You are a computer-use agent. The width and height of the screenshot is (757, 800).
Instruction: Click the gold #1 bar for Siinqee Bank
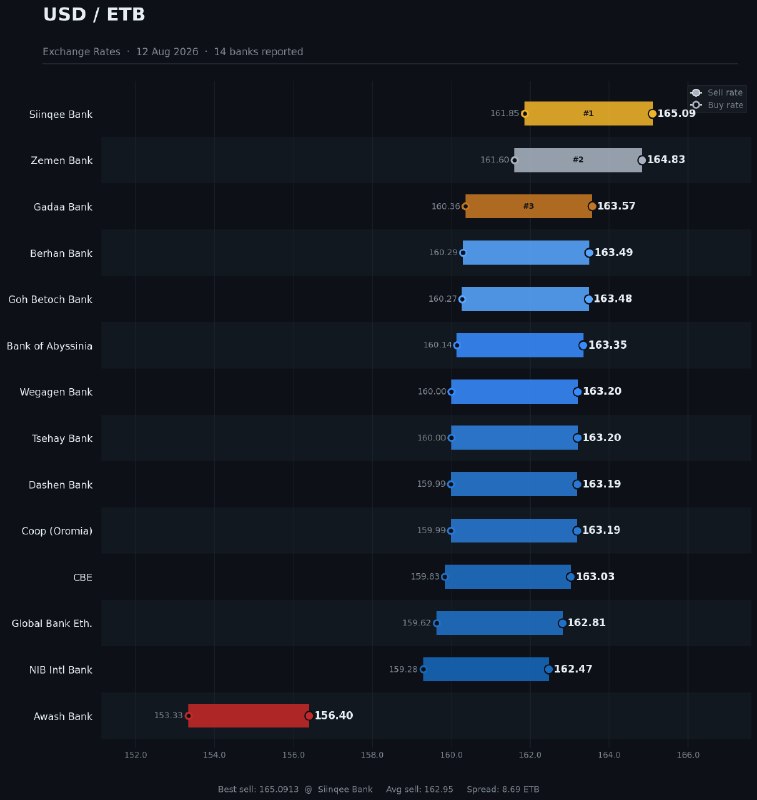coord(588,113)
